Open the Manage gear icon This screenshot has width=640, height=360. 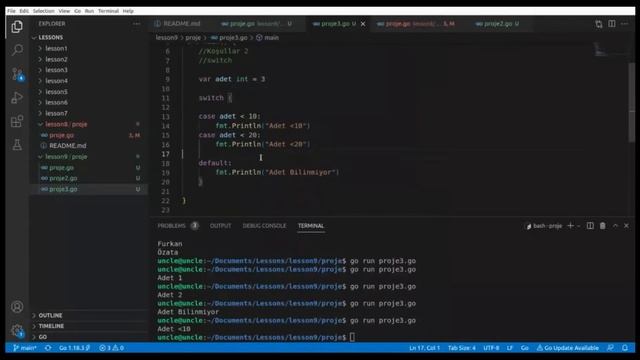[x=17, y=330]
